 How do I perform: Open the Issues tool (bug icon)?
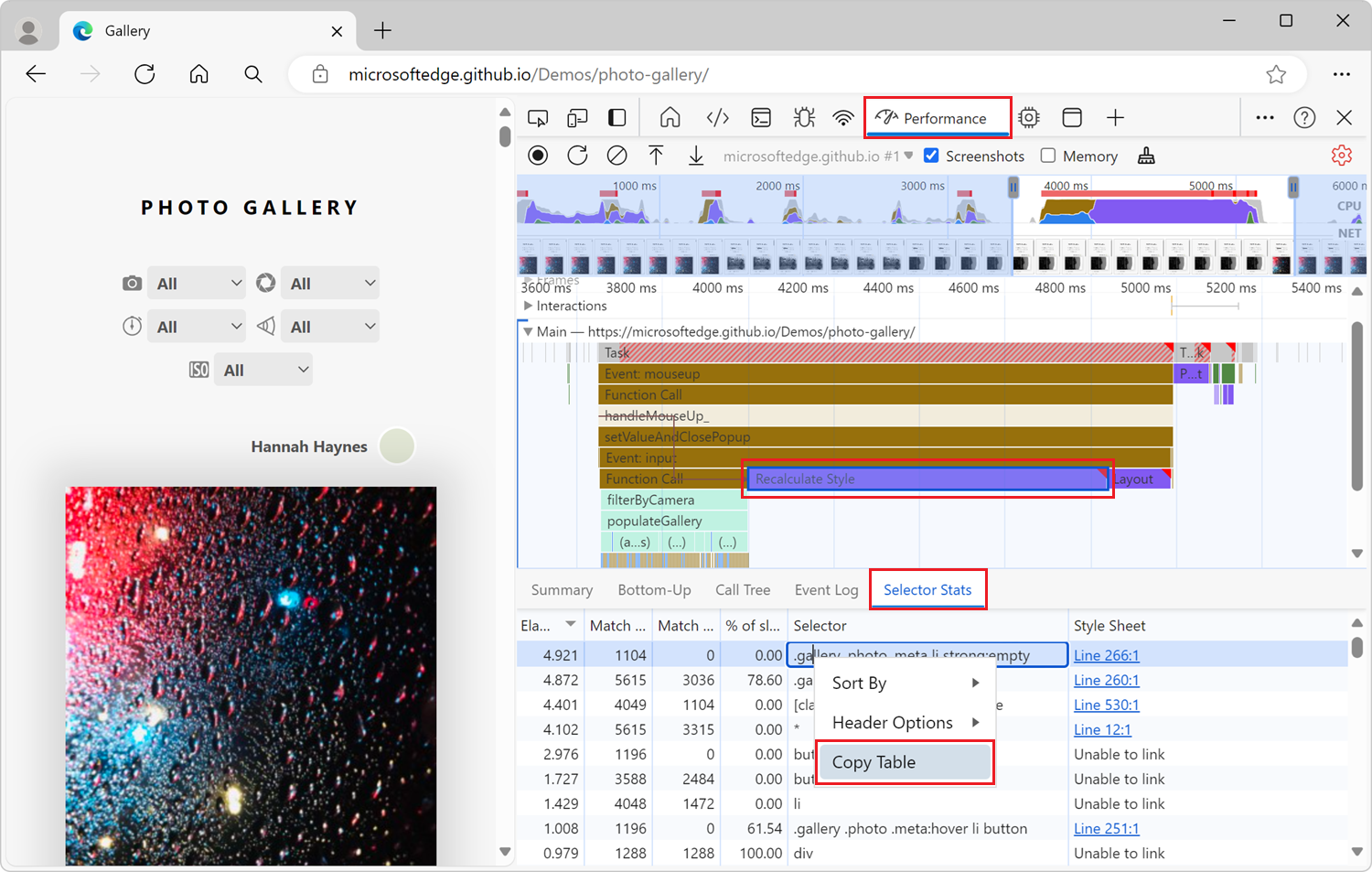click(803, 117)
